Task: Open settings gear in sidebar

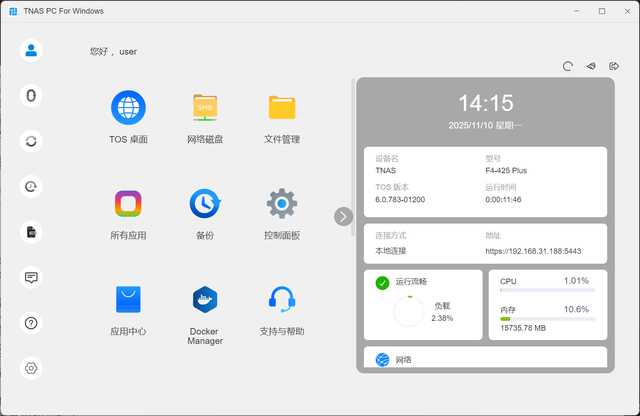Action: pyautogui.click(x=31, y=368)
